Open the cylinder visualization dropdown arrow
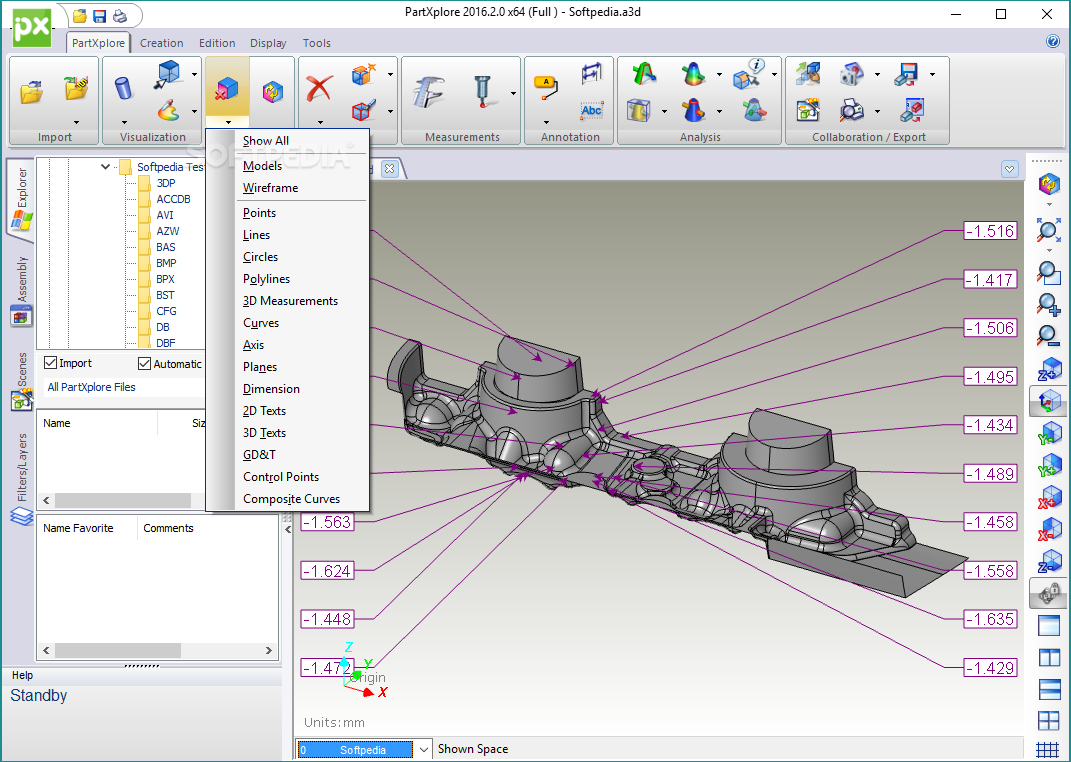1071x762 pixels. (124, 123)
